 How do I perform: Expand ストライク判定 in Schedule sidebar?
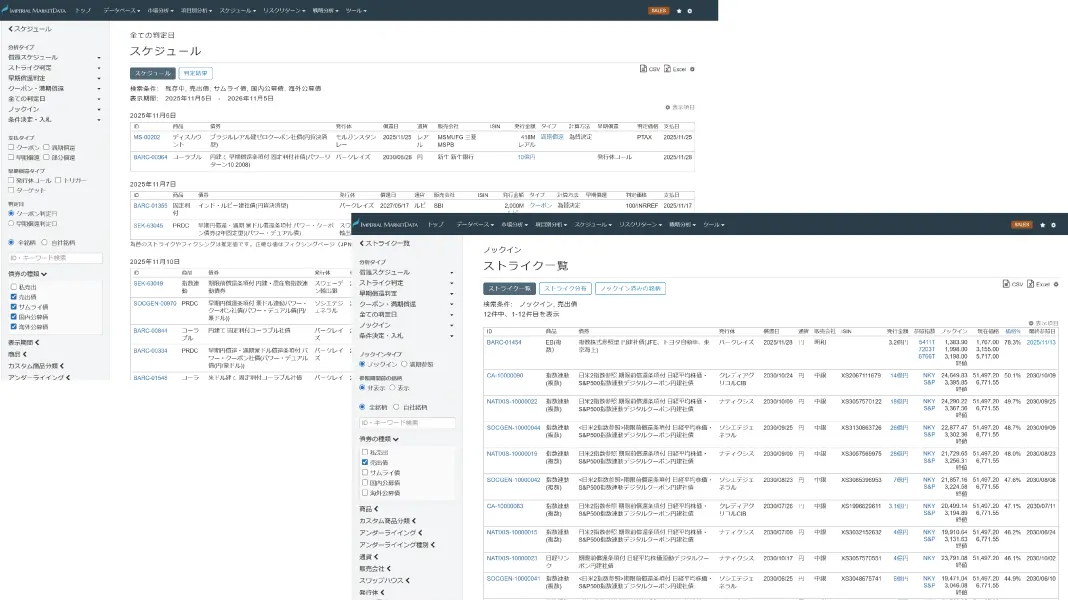click(x=54, y=67)
